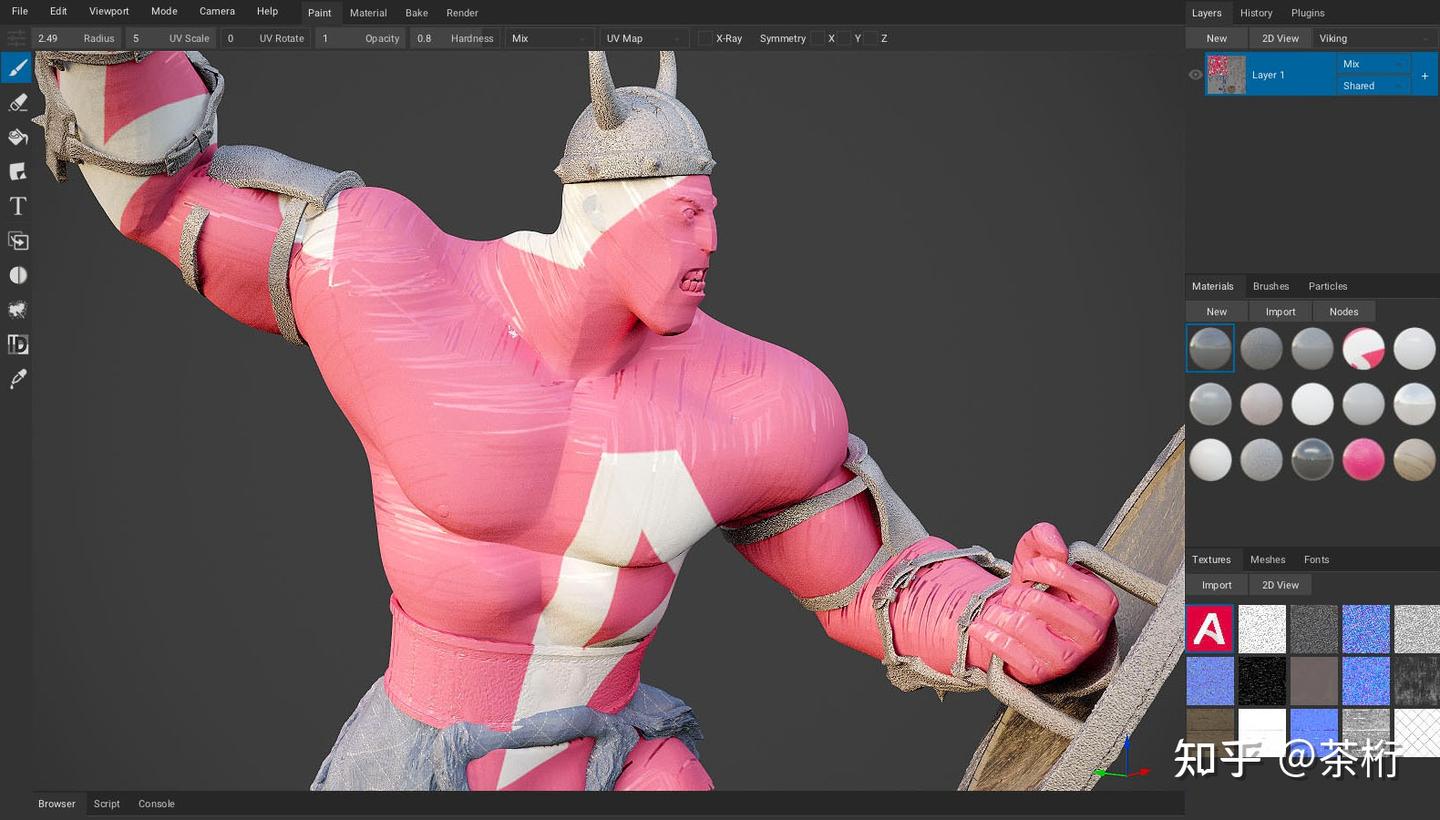The image size is (1440, 820).
Task: Switch to the Material tab
Action: 368,12
